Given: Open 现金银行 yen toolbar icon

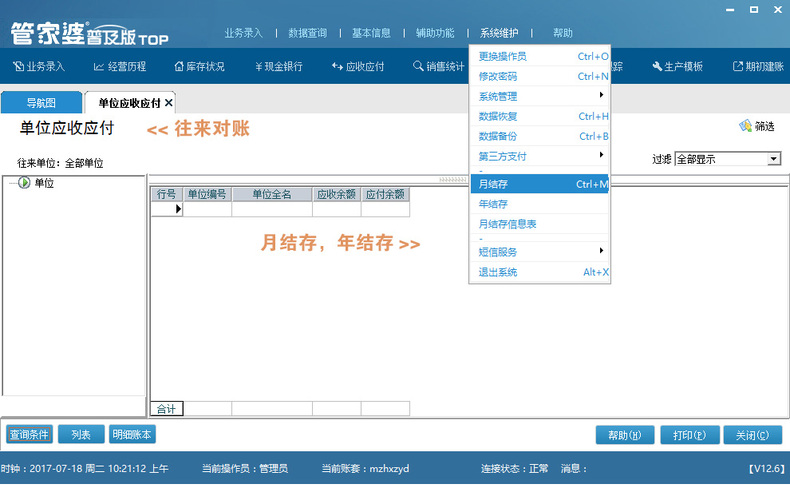Looking at the screenshot, I should coord(258,66).
